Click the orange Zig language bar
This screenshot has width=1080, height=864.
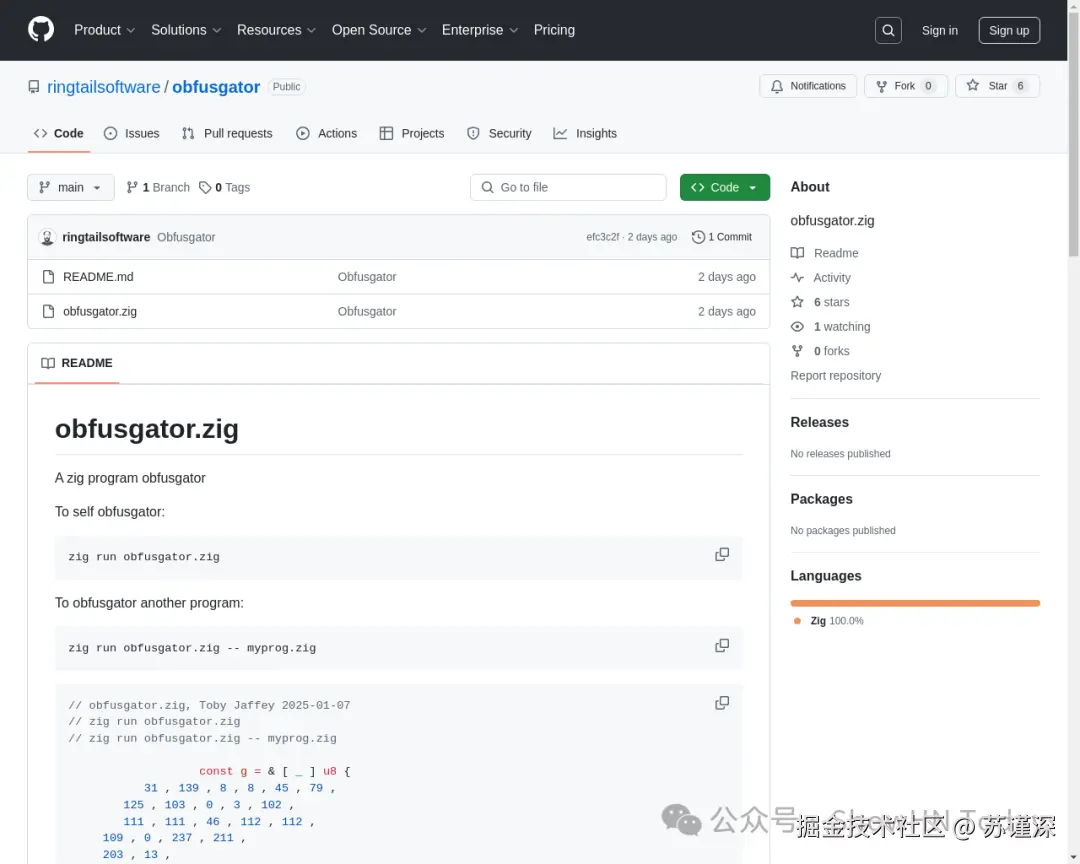click(915, 603)
